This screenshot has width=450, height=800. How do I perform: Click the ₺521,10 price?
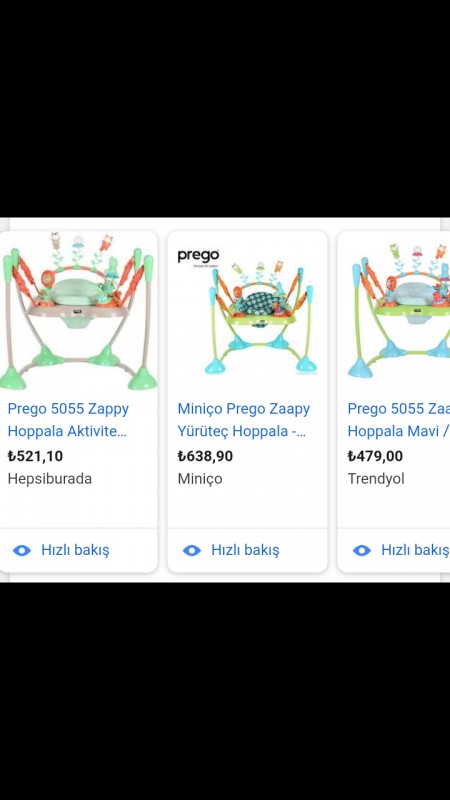coord(35,456)
